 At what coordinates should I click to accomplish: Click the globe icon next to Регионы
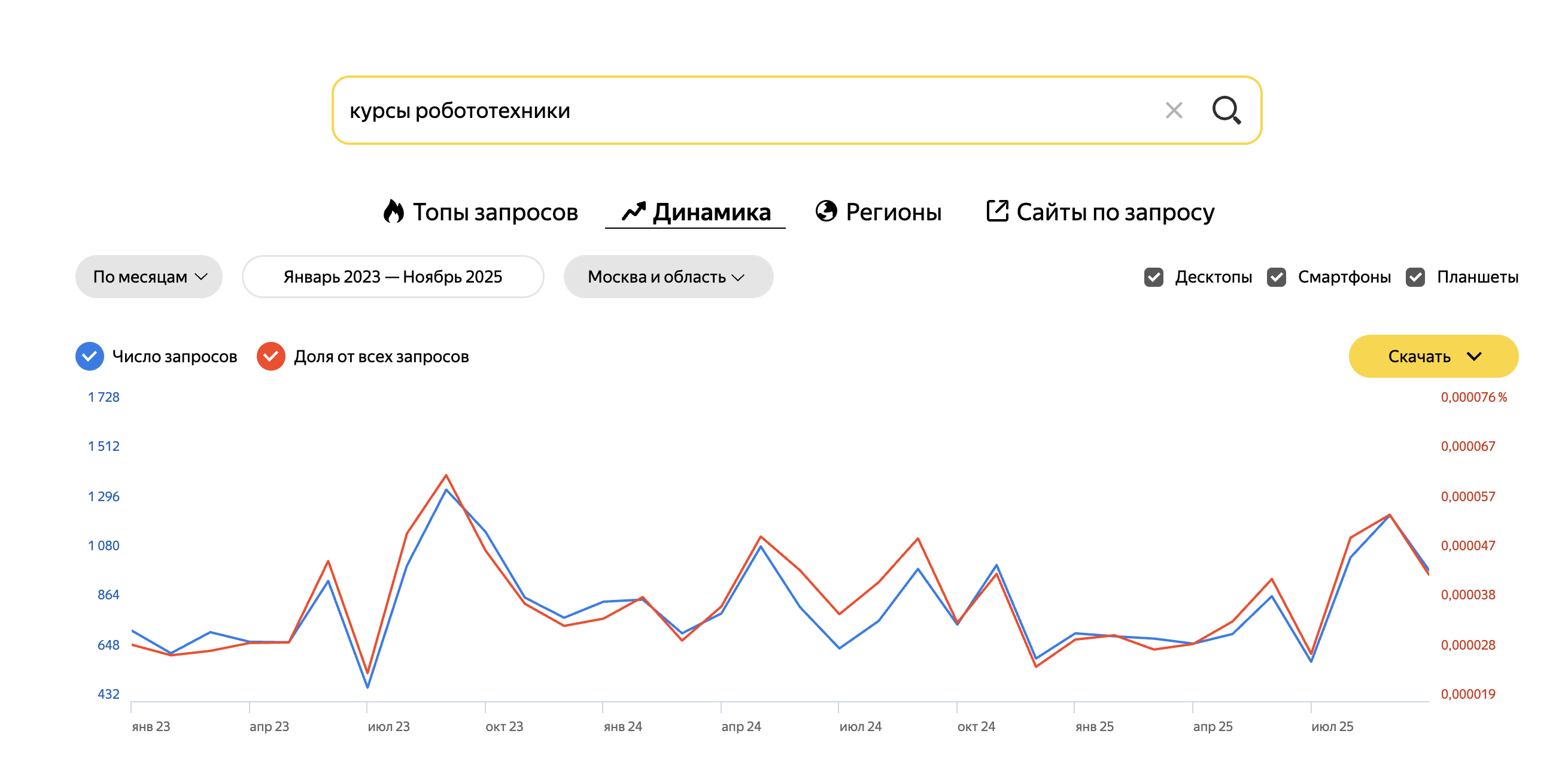(826, 211)
